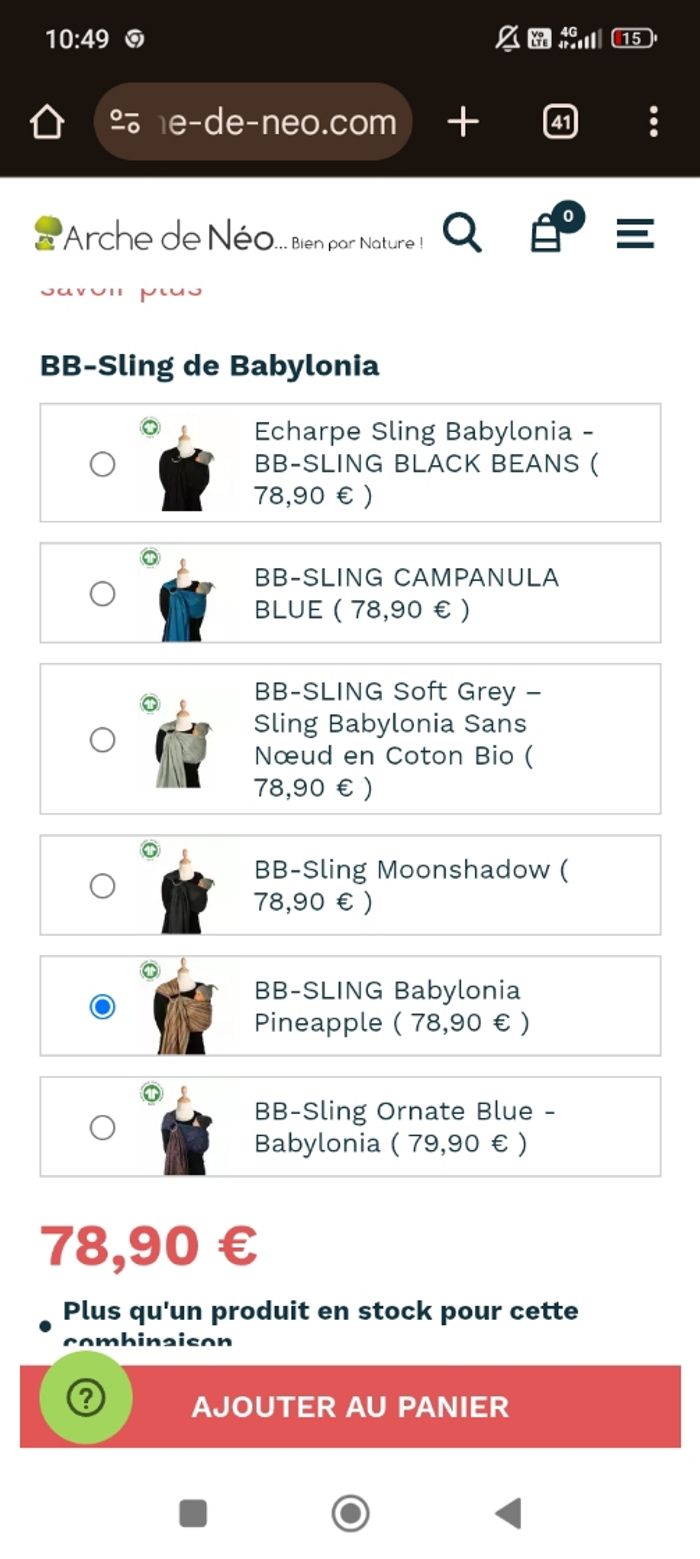The width and height of the screenshot is (700, 1559).
Task: Tap the Pineapple sling product thumbnail
Action: [183, 1007]
